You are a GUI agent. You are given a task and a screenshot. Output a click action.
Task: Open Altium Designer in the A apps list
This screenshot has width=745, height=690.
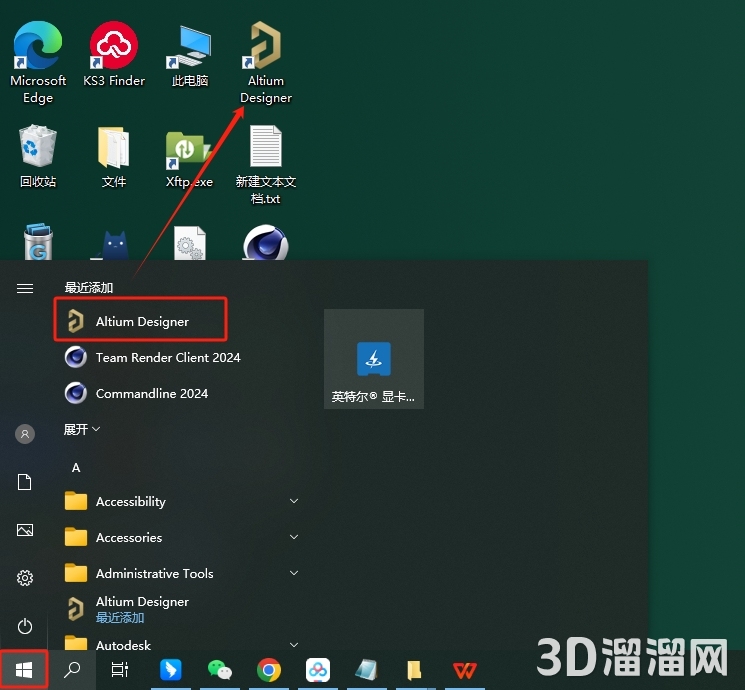128,609
